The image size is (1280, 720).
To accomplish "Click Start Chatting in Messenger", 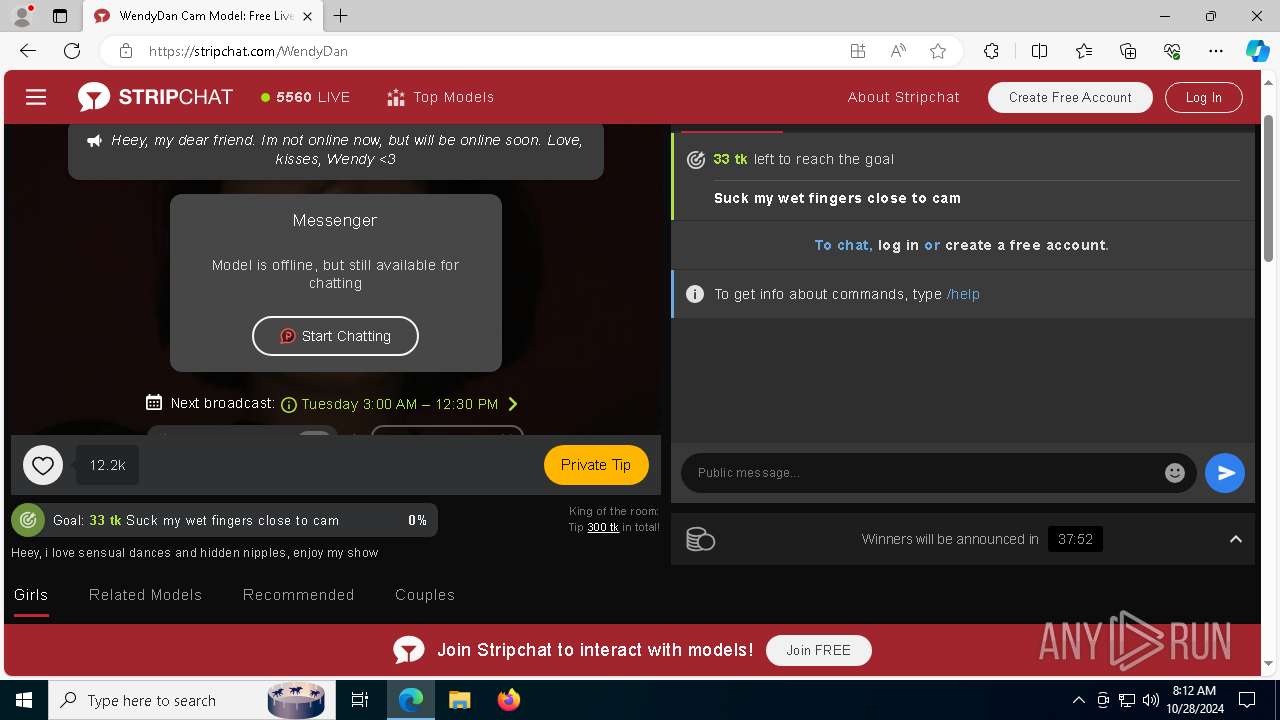I will pyautogui.click(x=335, y=336).
